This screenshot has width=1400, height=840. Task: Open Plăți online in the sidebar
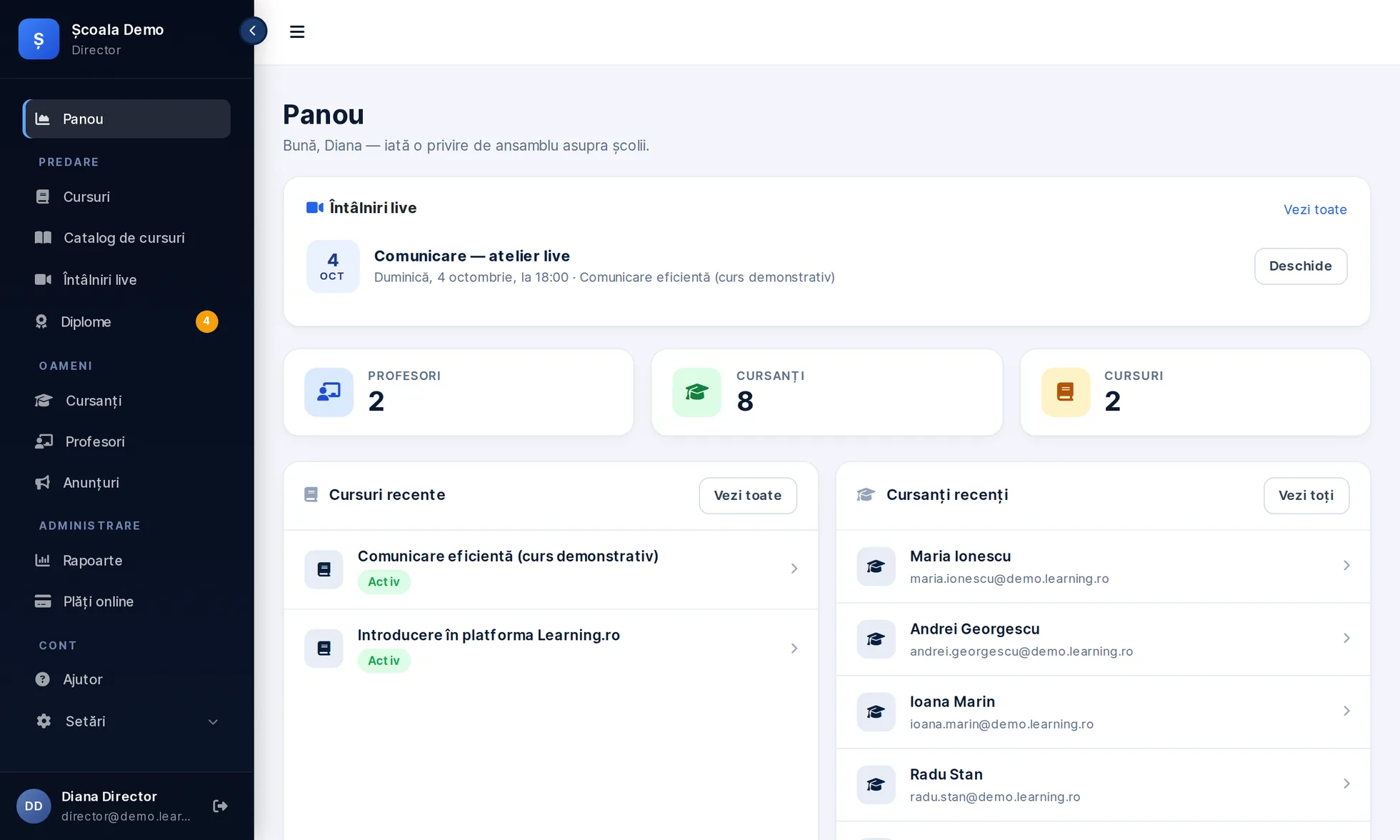point(126,601)
